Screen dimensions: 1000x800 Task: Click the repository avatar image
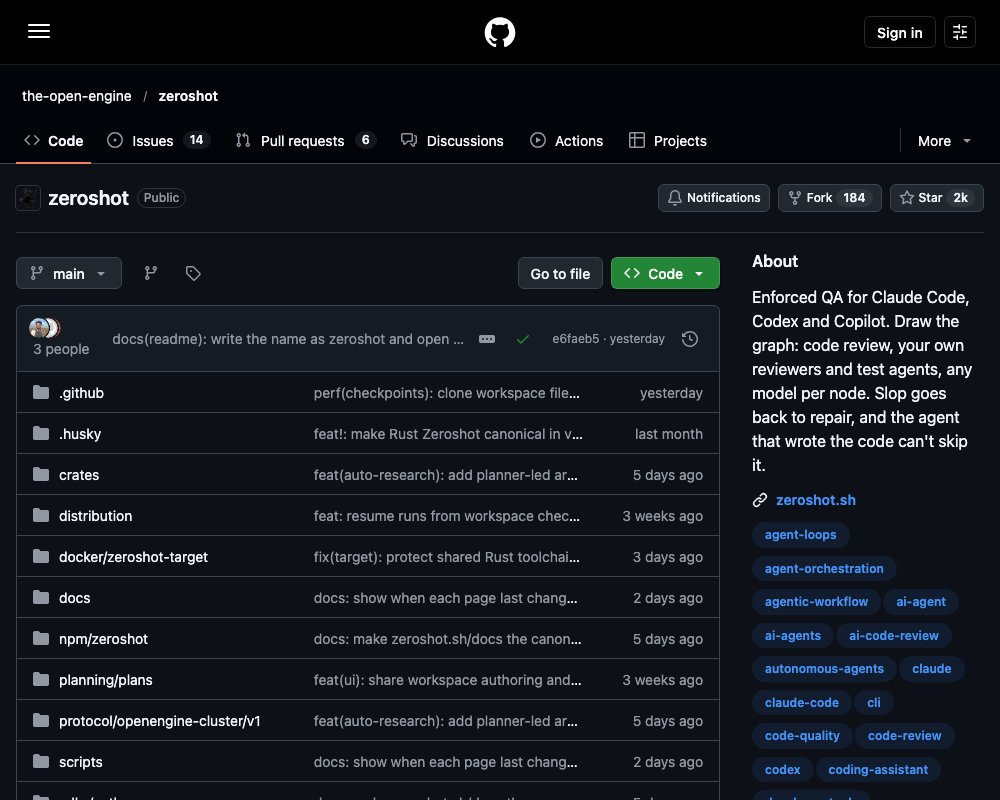pos(28,198)
